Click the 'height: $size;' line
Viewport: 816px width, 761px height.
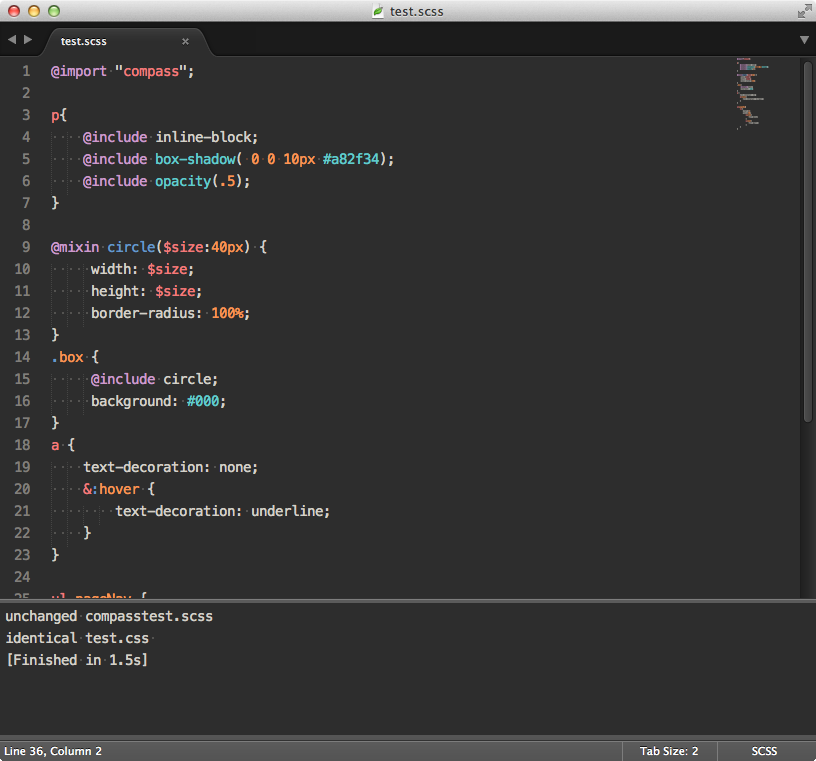146,291
